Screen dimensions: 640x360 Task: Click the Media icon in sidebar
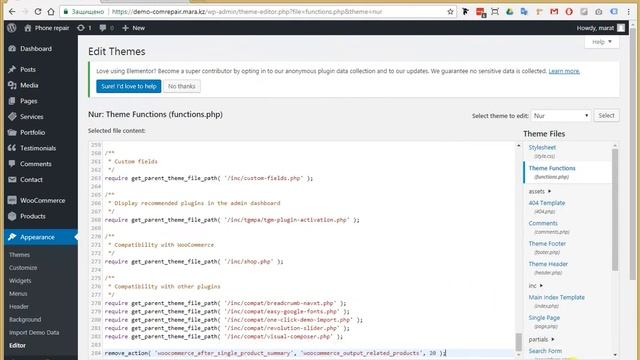click(12, 85)
